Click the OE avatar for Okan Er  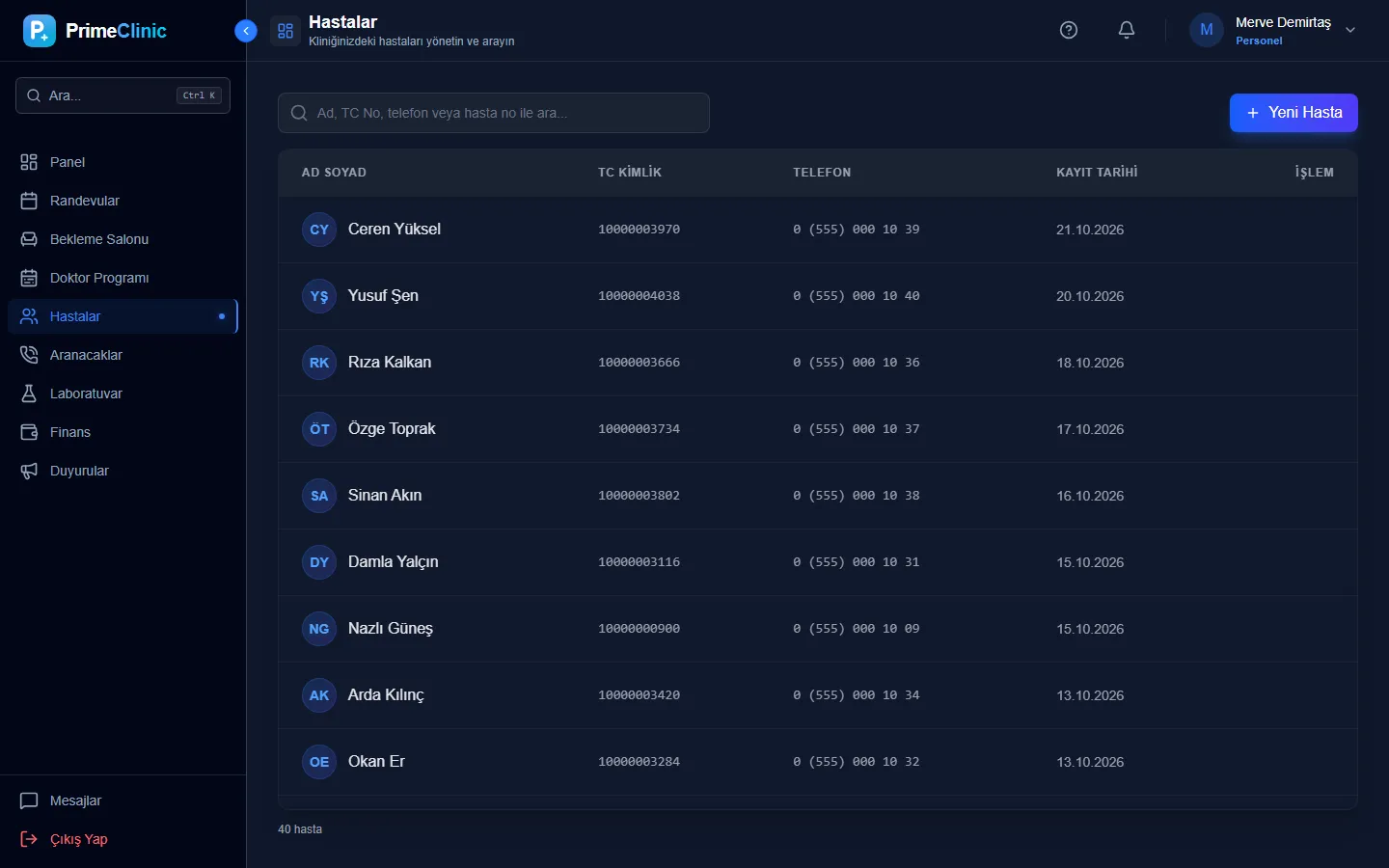319,762
